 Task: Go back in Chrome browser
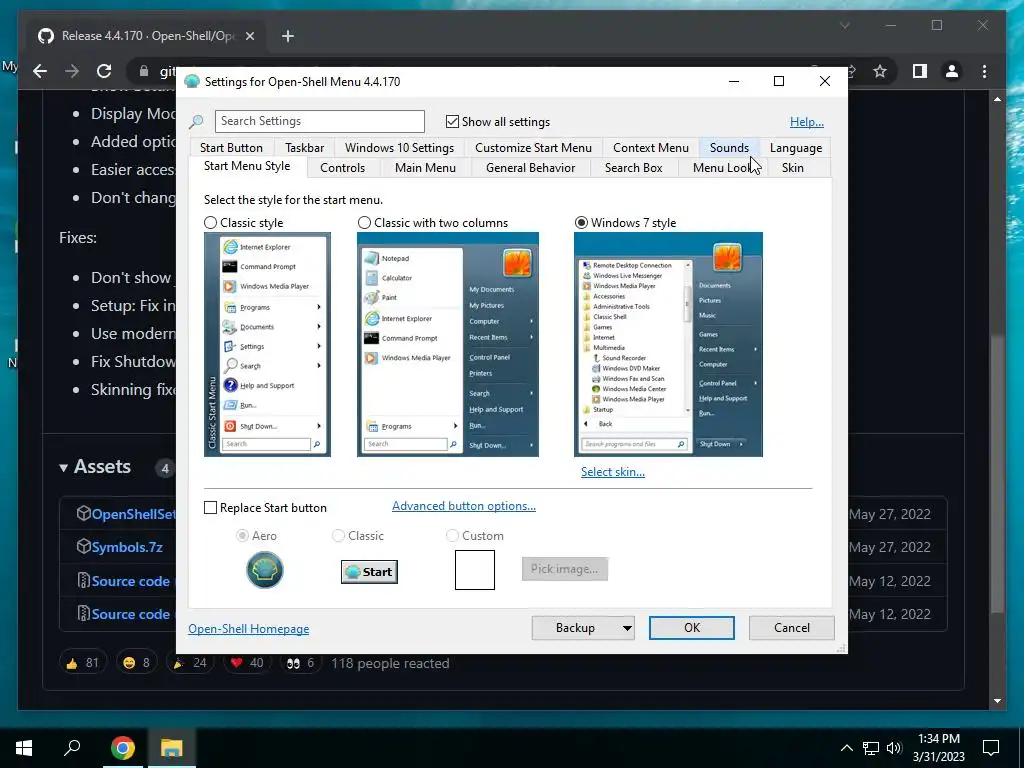pos(40,71)
